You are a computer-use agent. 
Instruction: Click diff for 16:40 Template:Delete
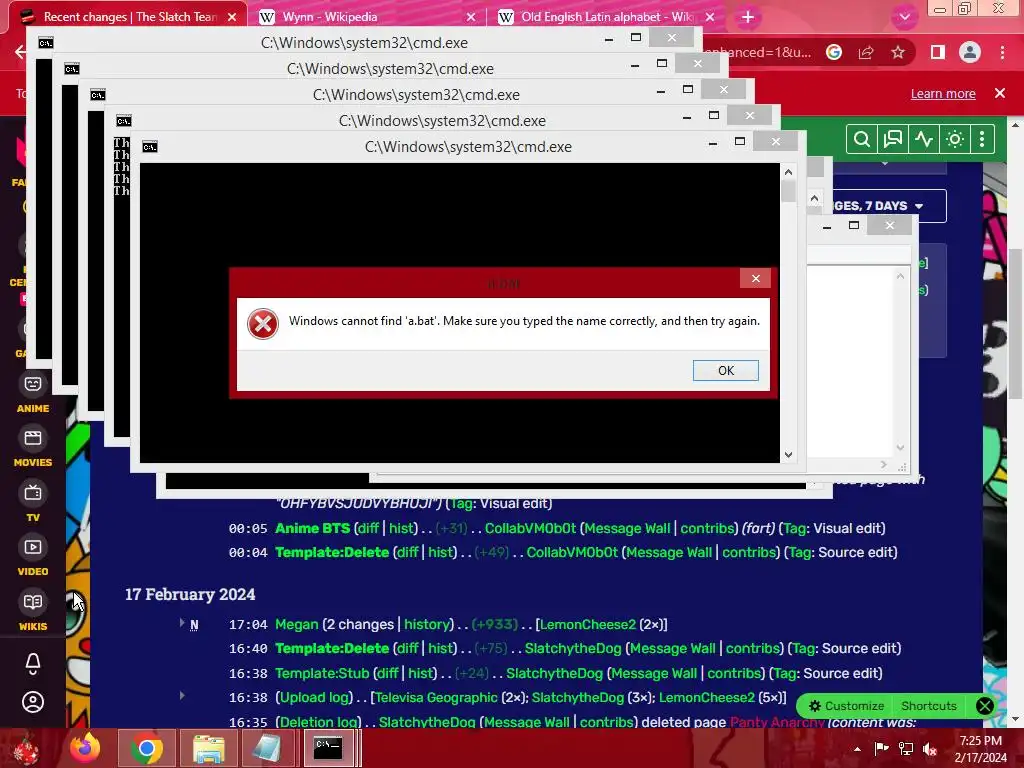(407, 648)
